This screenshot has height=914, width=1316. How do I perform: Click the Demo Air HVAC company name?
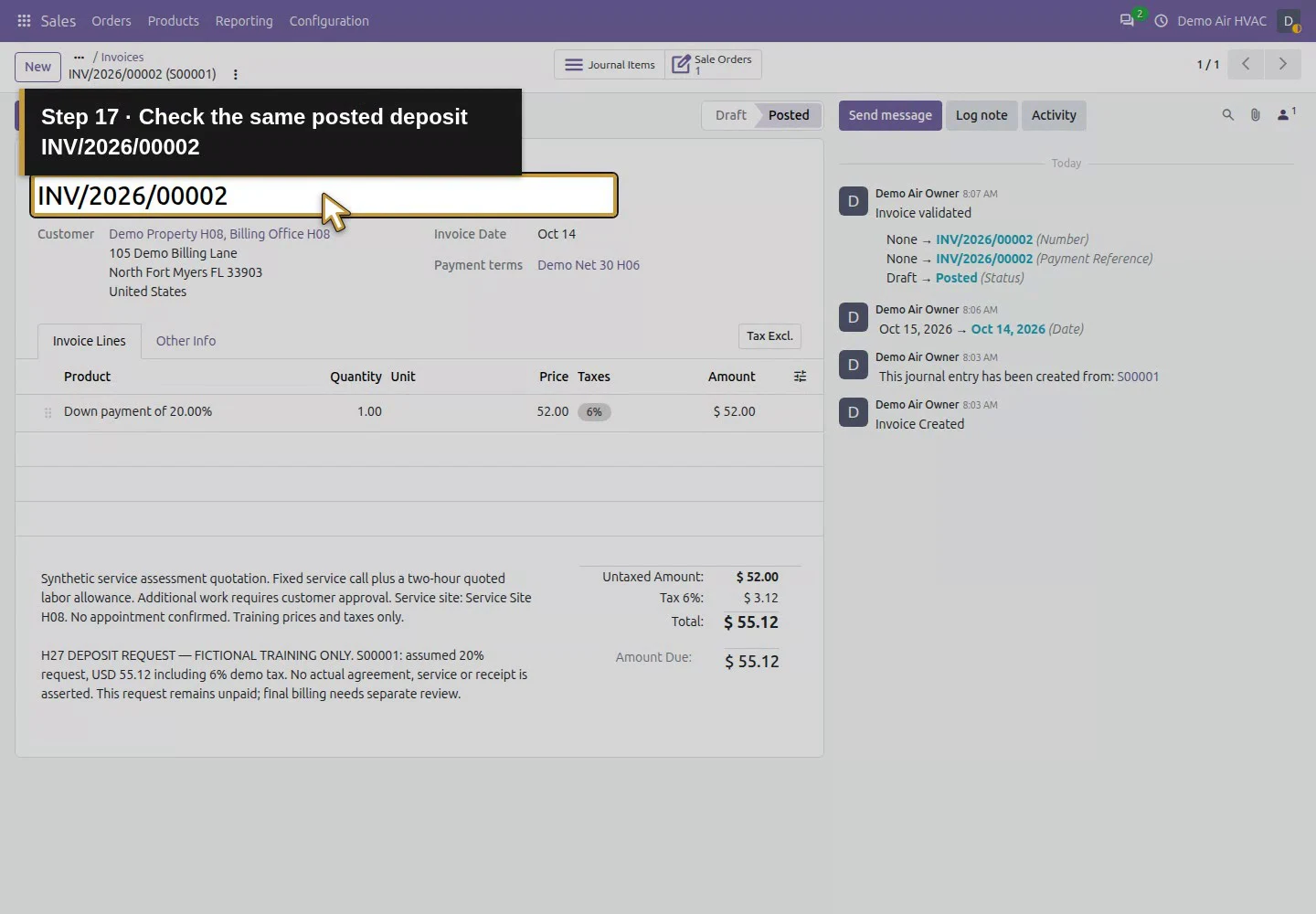tap(1222, 20)
